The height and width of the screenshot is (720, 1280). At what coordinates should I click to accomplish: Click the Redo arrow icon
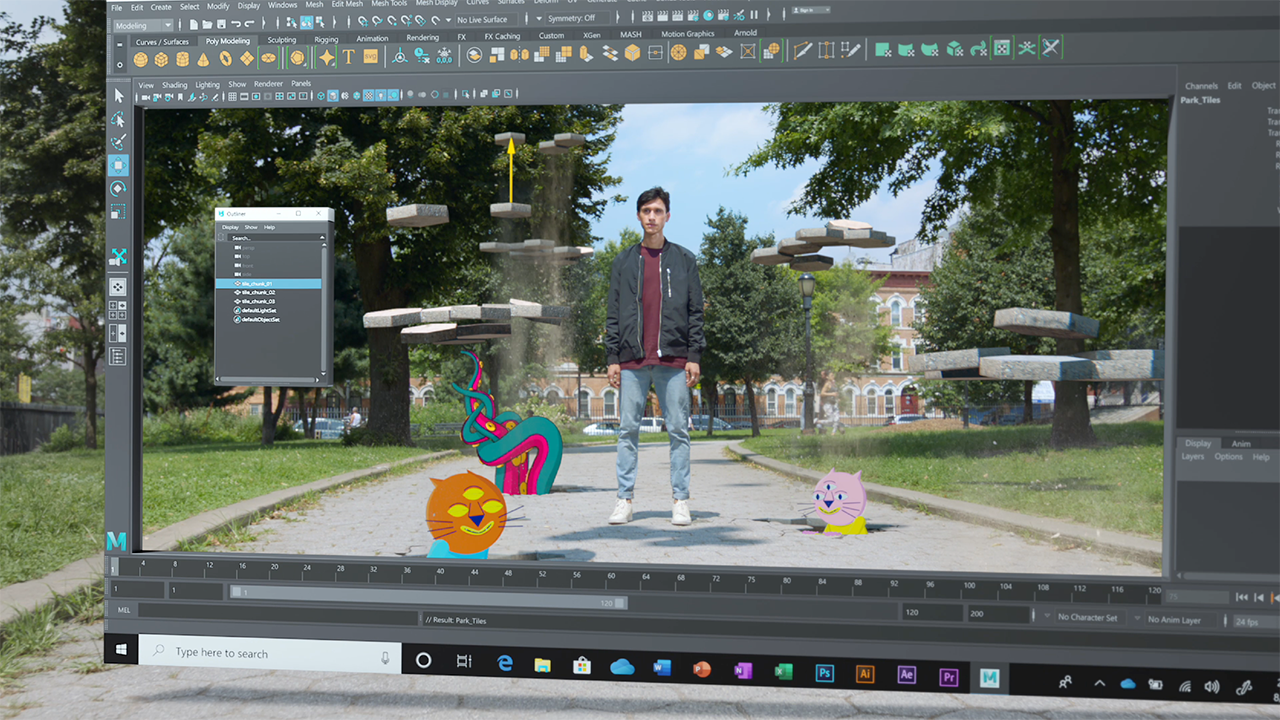248,24
